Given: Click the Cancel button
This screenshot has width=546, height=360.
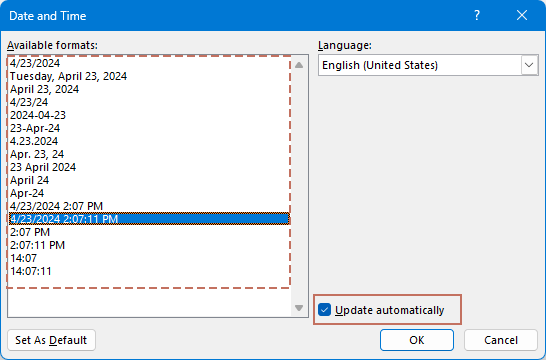Looking at the screenshot, I should (501, 340).
